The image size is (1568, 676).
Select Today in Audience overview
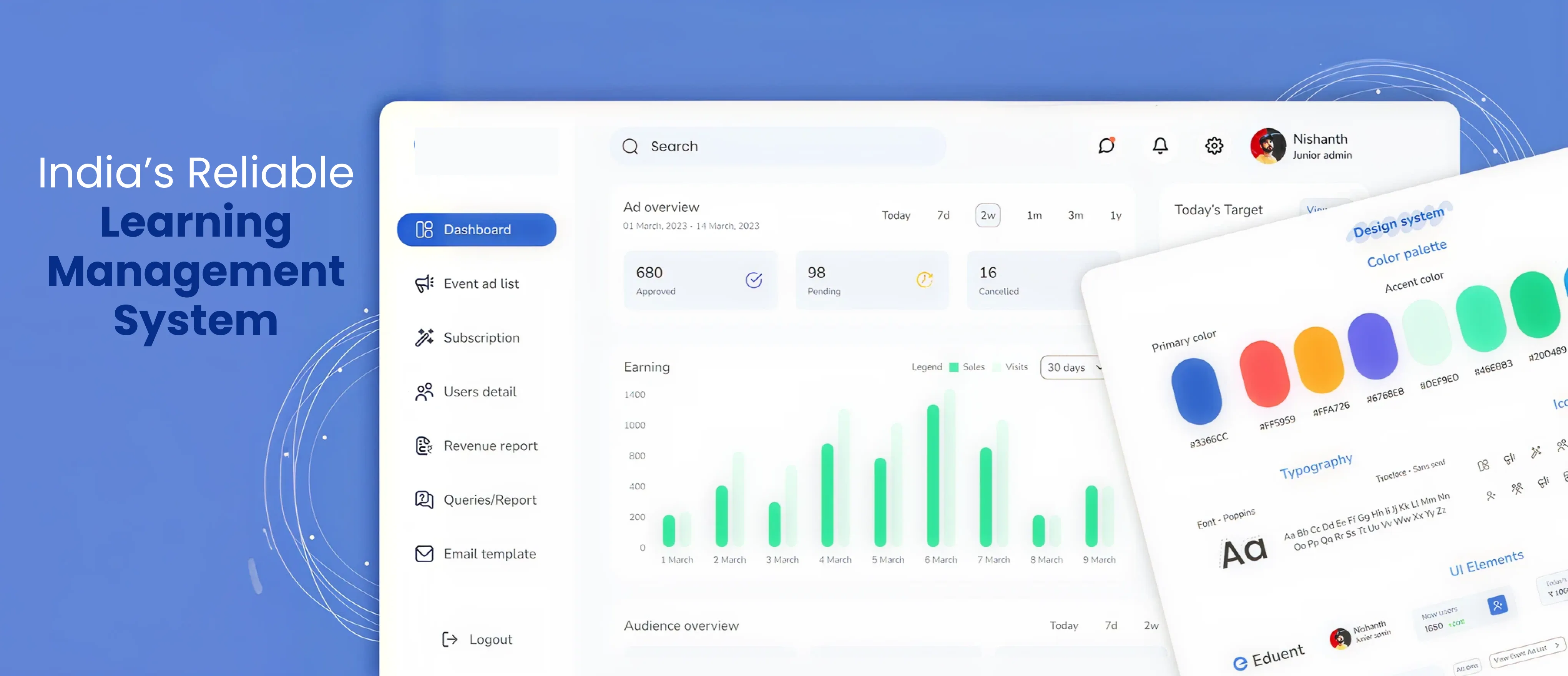[x=1063, y=626]
